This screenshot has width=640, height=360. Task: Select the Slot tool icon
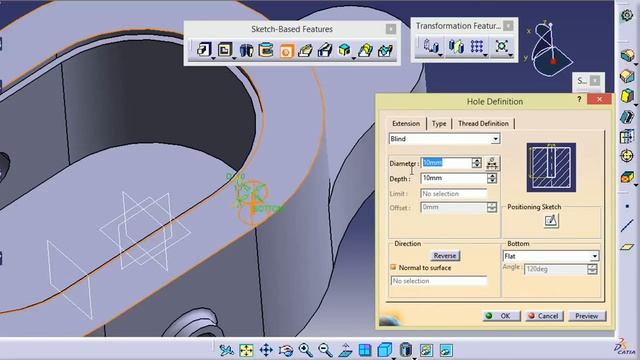point(325,51)
